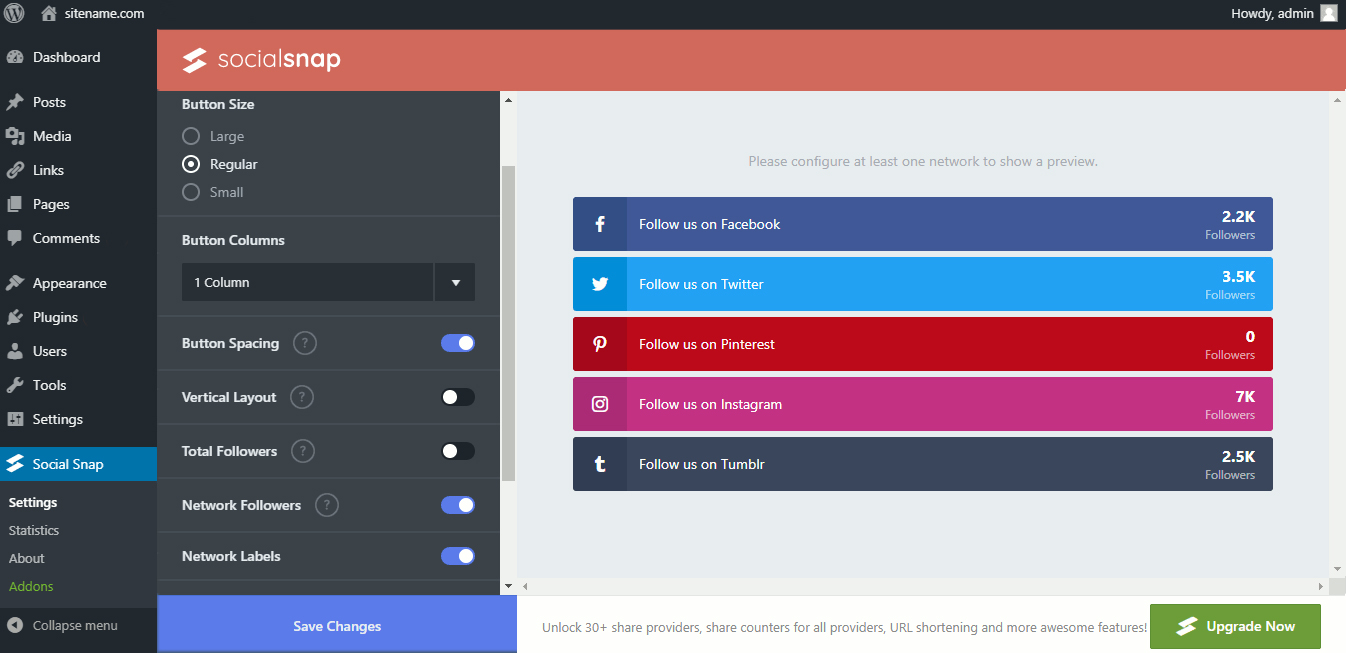Click Follow us on Tumblr button

[x=923, y=464]
